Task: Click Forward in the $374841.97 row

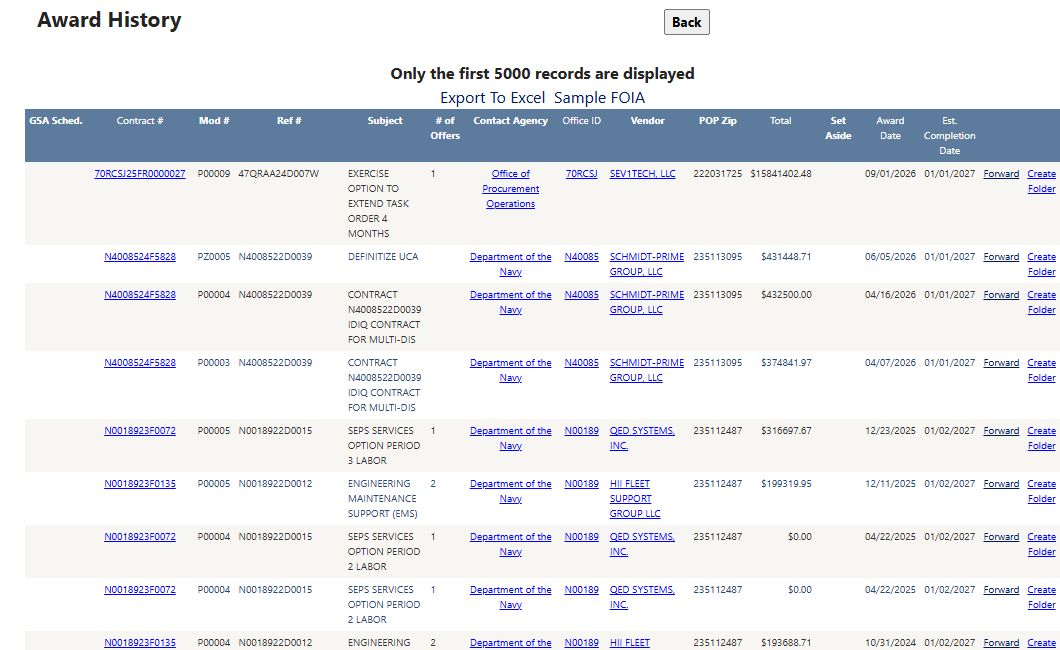Action: pos(1001,363)
